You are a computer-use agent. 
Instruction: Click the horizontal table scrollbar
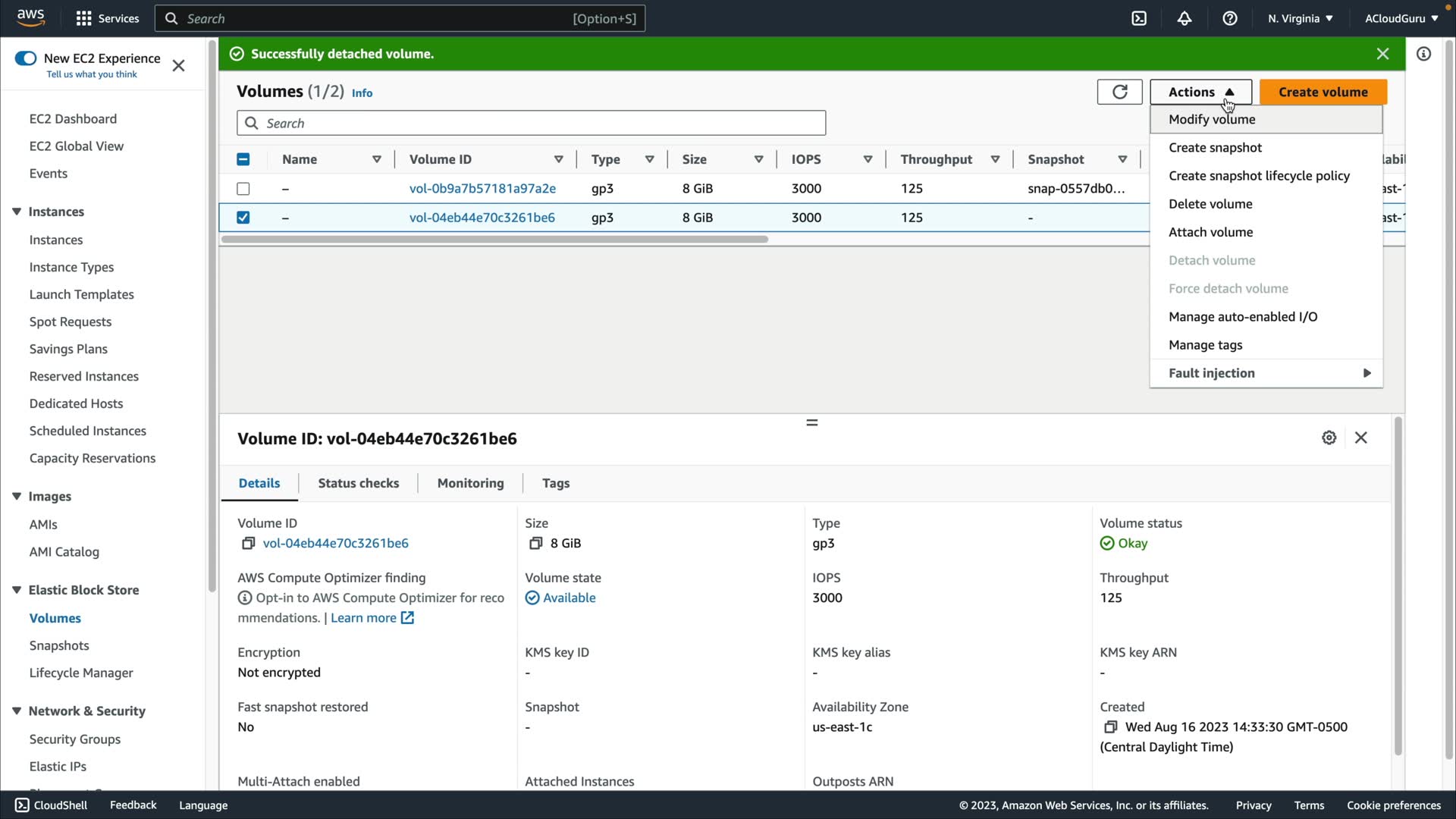[494, 239]
